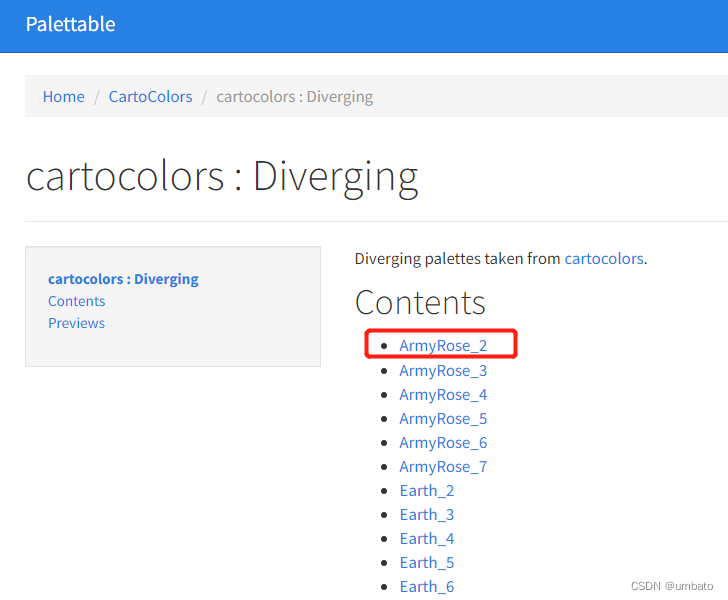Viewport: 728px width, 600px height.
Task: Open the ArmyRose_3 palette link
Action: click(443, 371)
